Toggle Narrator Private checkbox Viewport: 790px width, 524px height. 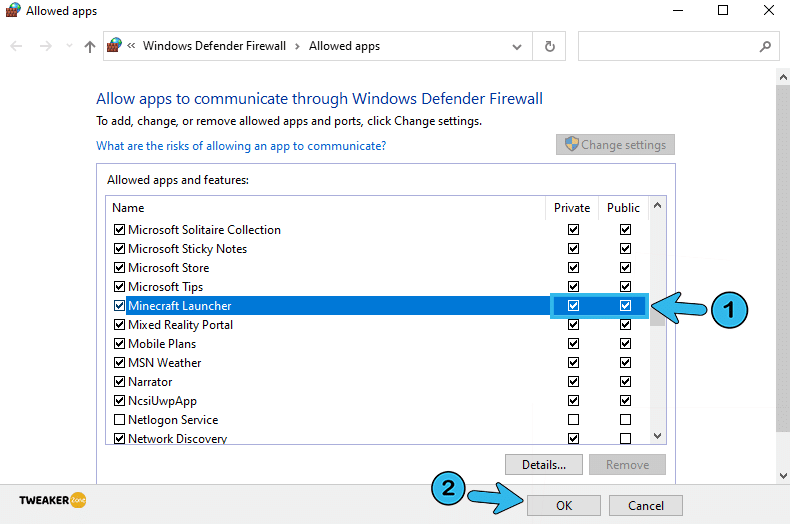click(573, 381)
